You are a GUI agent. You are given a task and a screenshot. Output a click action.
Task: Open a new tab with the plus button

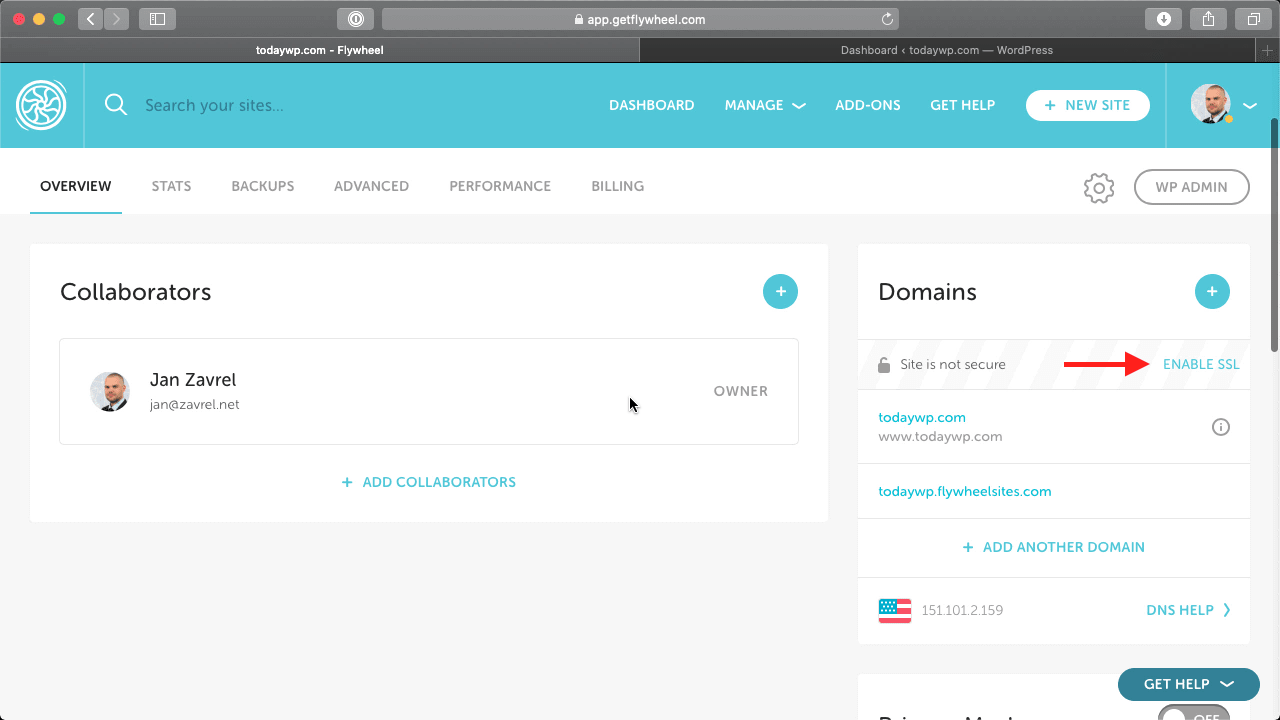1268,50
